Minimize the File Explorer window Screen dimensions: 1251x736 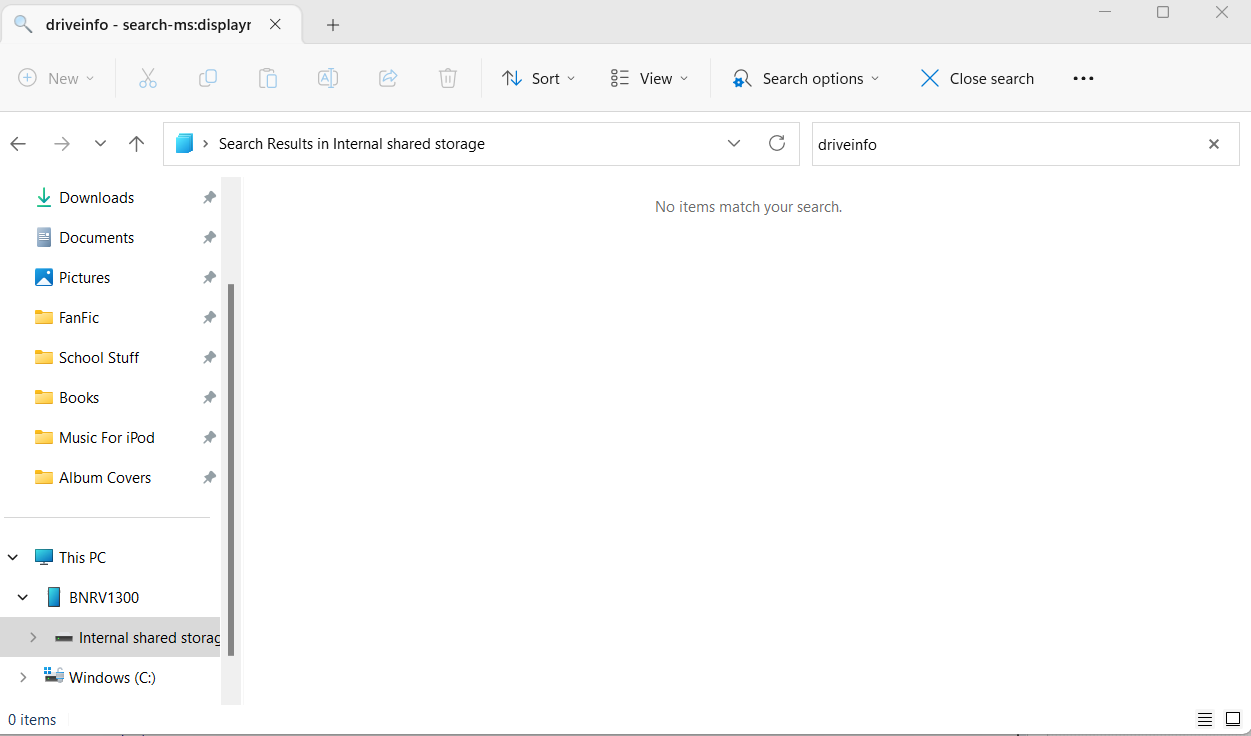[x=1104, y=12]
